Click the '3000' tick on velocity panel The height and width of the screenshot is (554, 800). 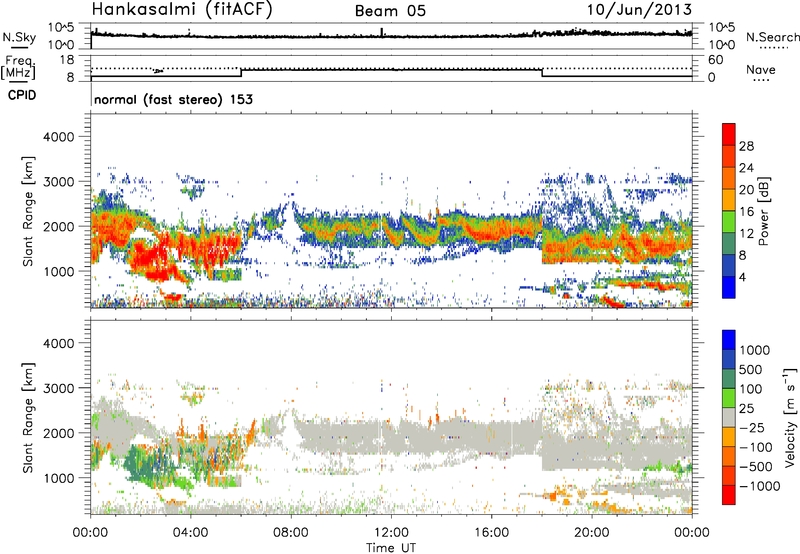click(x=58, y=388)
